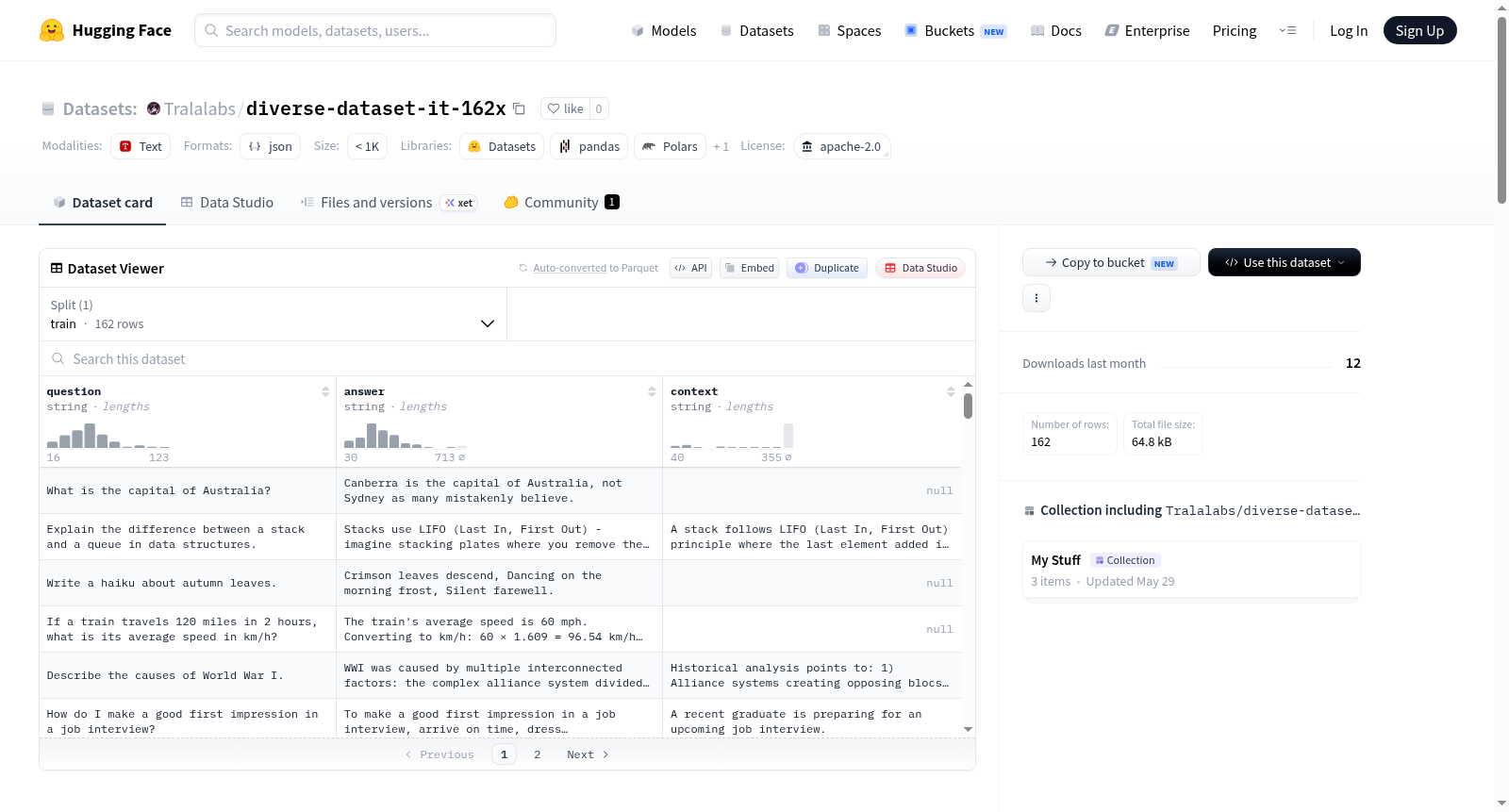The width and height of the screenshot is (1509, 812).
Task: Click the Sign Up button
Action: click(x=1419, y=30)
